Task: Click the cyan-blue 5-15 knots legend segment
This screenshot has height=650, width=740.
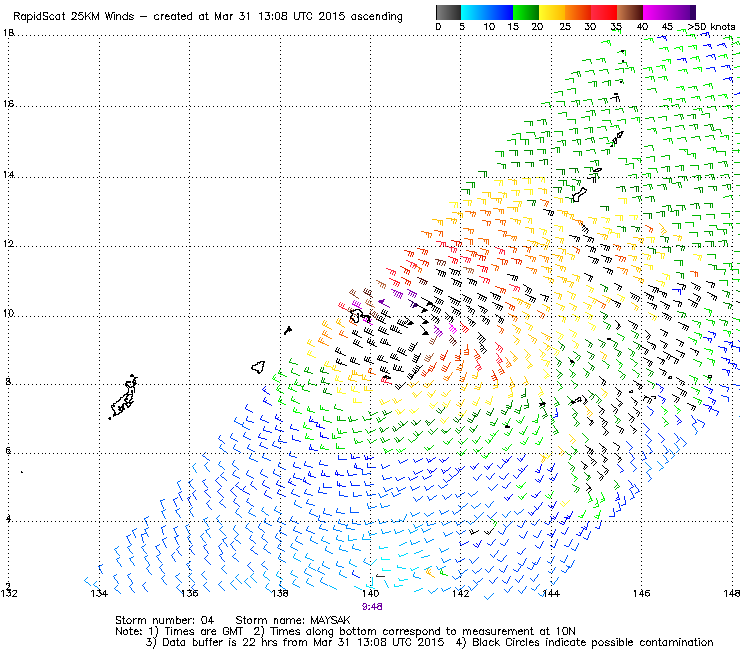Action: pos(487,12)
